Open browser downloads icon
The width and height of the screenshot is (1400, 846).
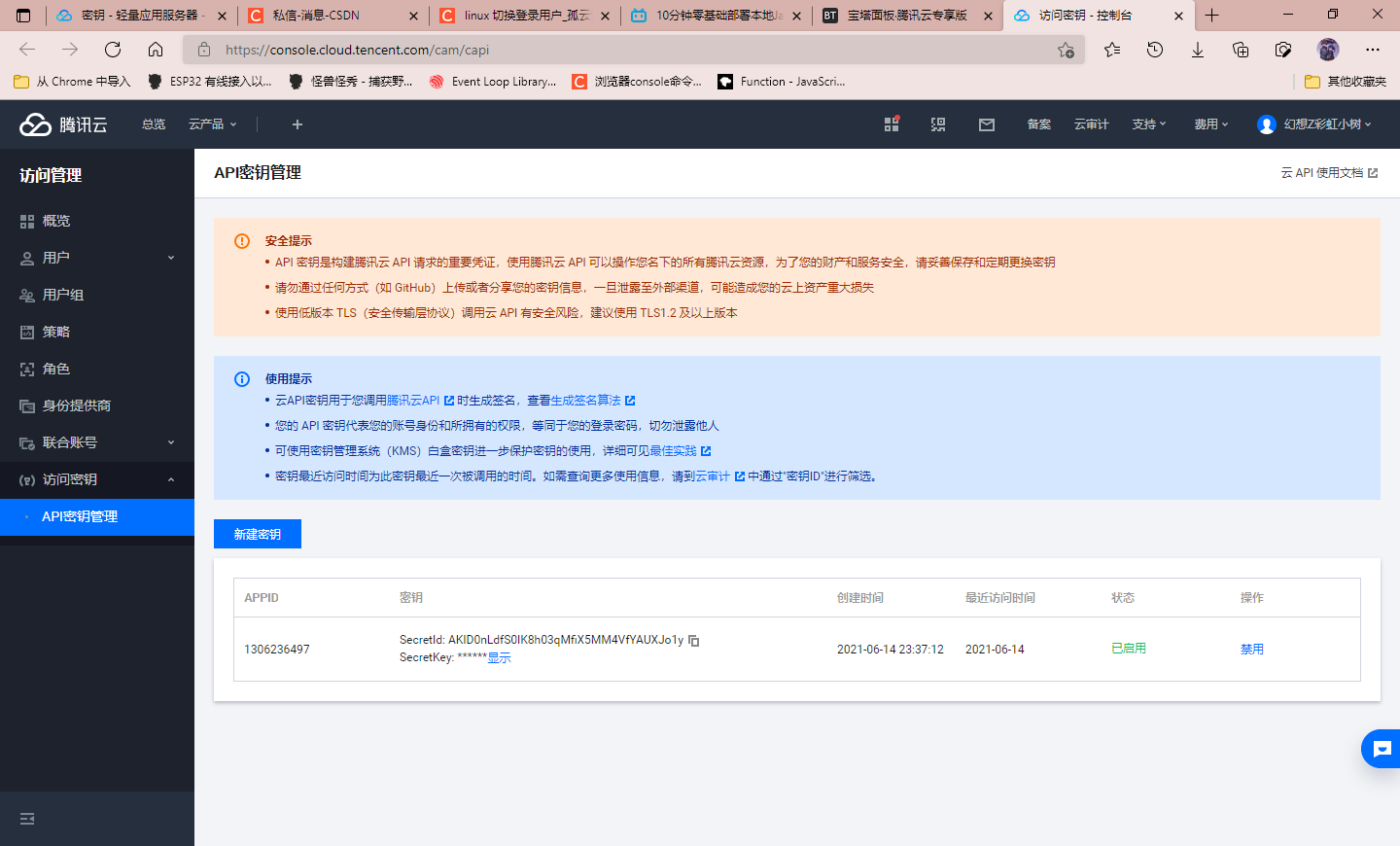[1198, 50]
